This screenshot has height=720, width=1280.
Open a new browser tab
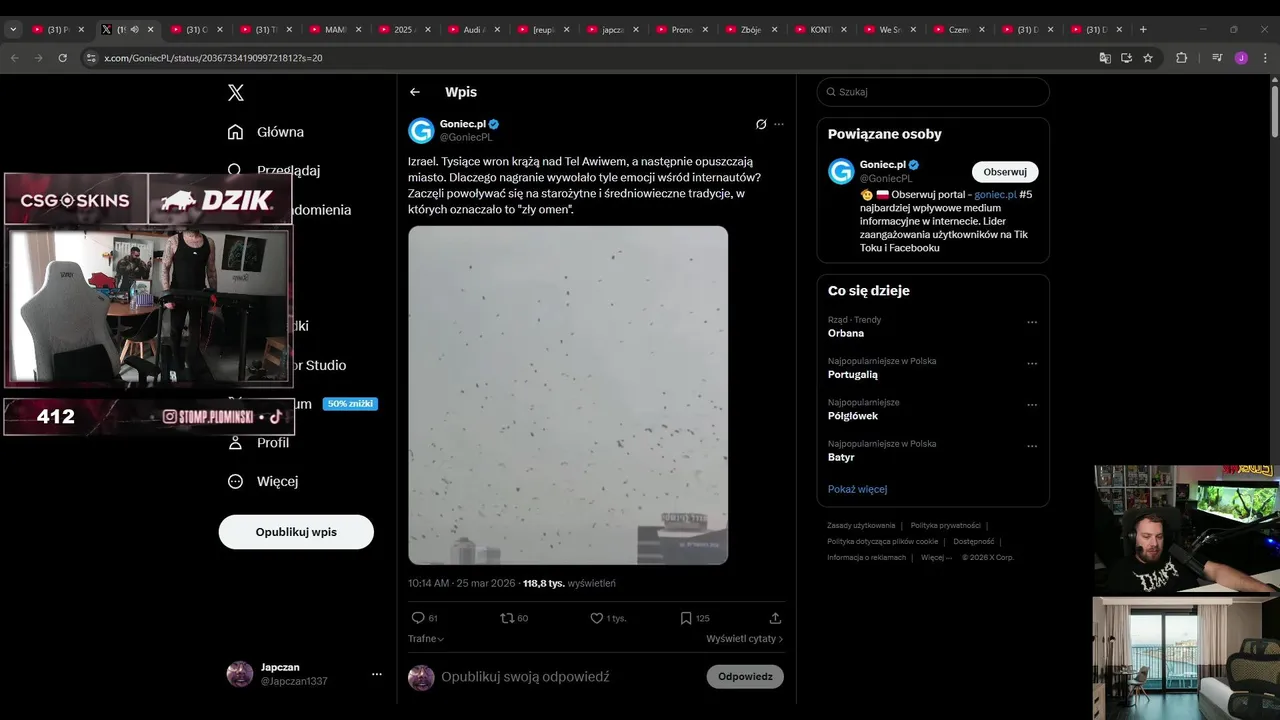1143,30
